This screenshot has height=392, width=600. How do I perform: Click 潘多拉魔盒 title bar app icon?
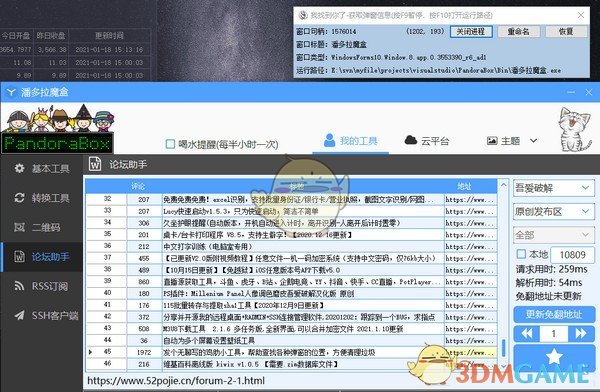(x=11, y=92)
